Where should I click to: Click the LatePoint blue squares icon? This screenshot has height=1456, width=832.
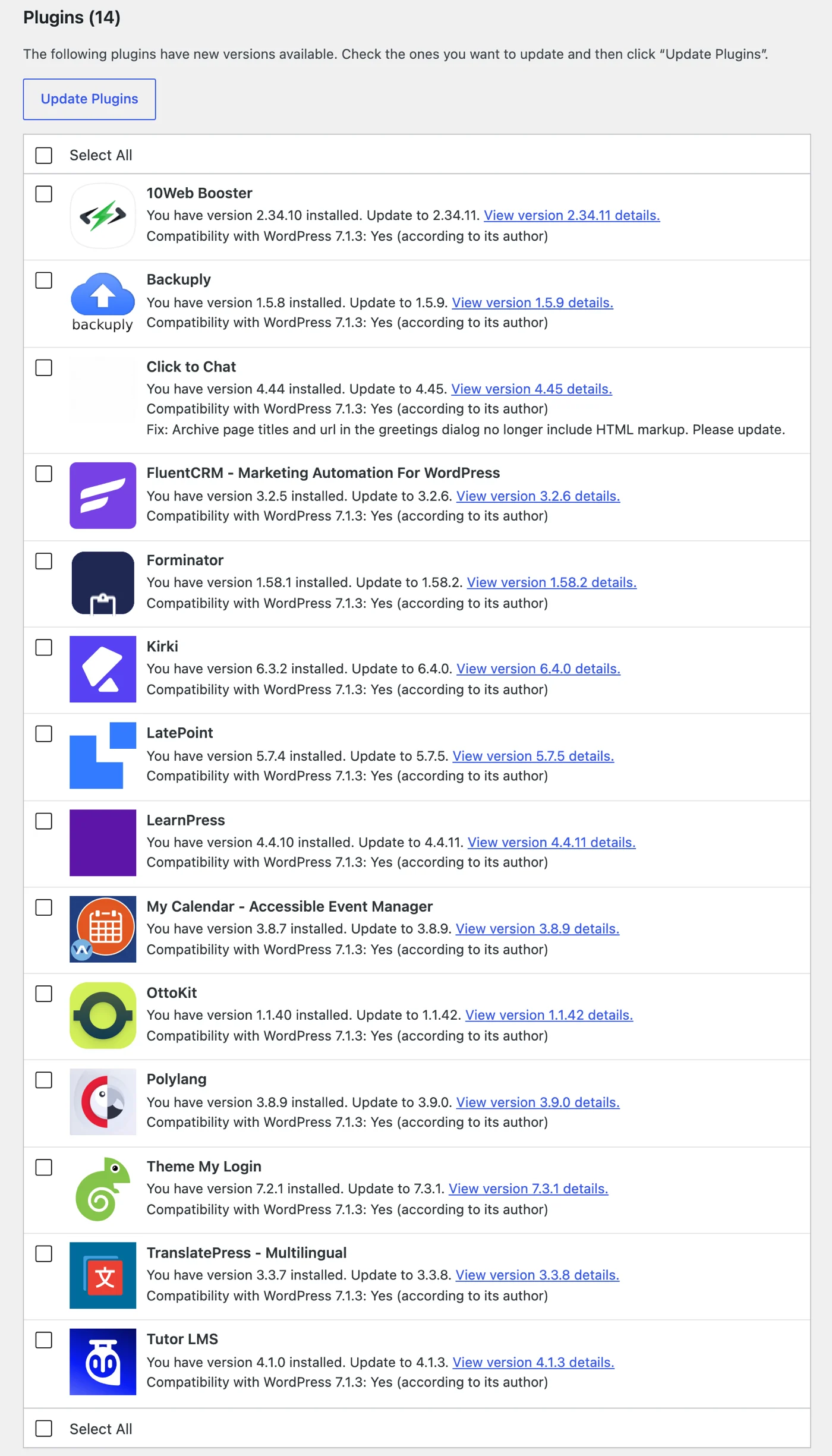pos(103,755)
